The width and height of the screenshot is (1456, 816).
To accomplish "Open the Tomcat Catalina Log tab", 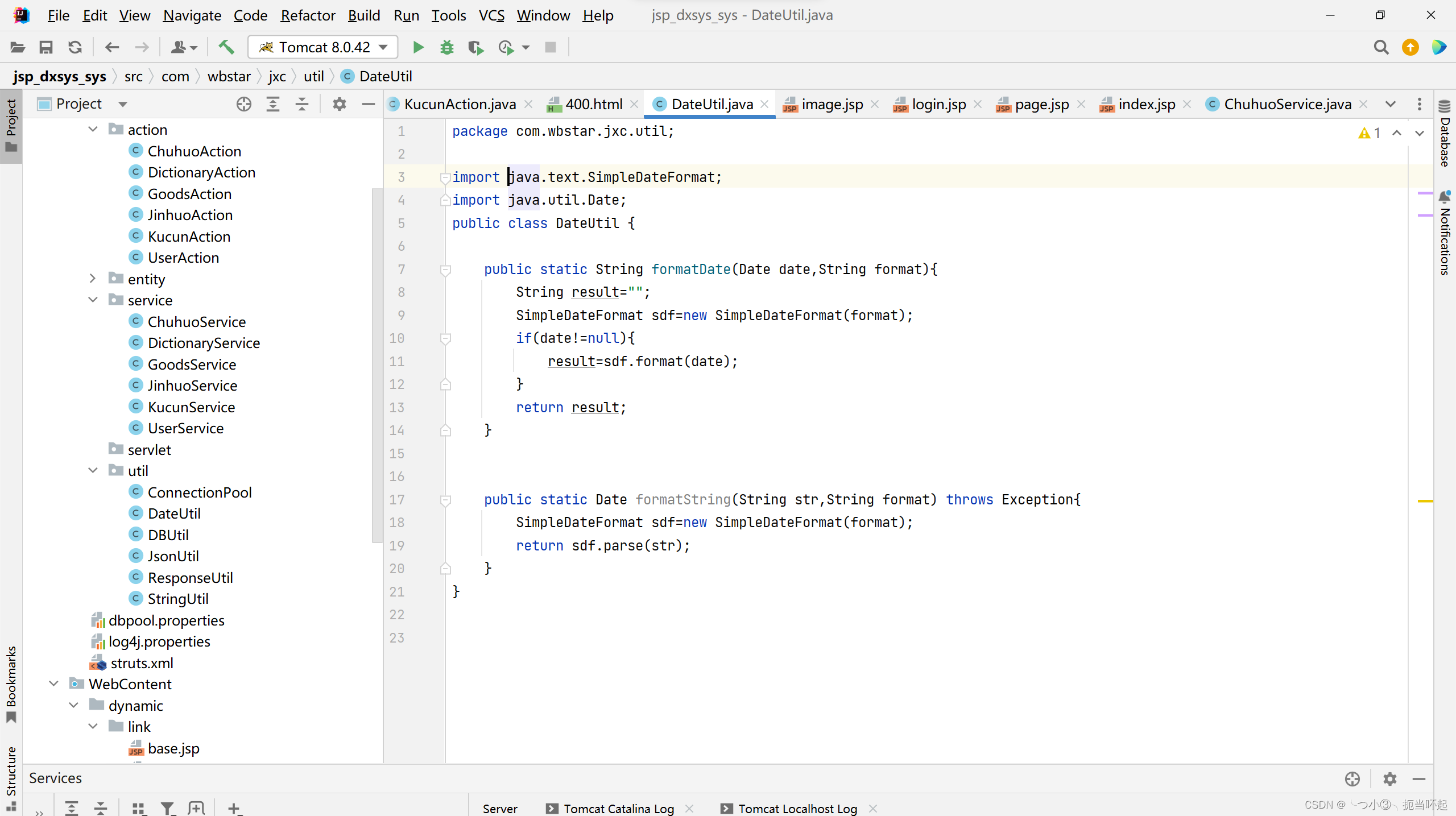I will point(618,808).
